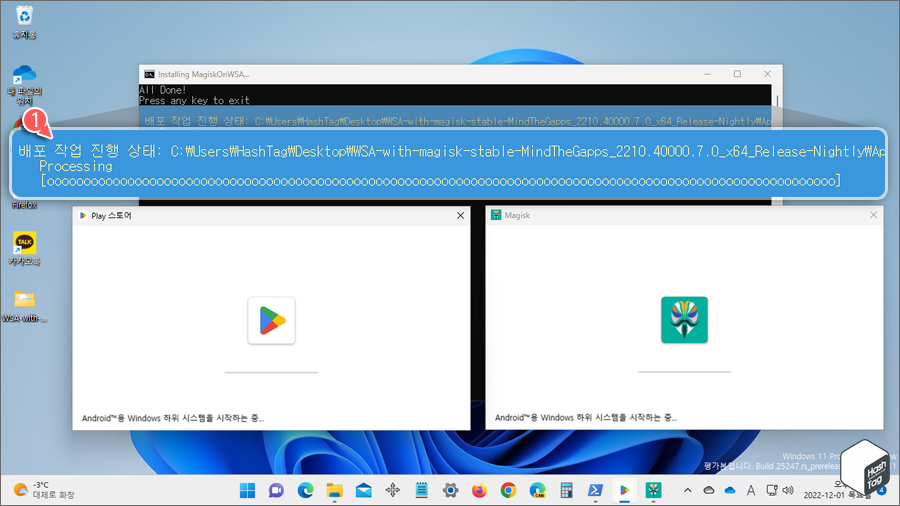Click Magisk window status text at bottom

pyautogui.click(x=586, y=418)
